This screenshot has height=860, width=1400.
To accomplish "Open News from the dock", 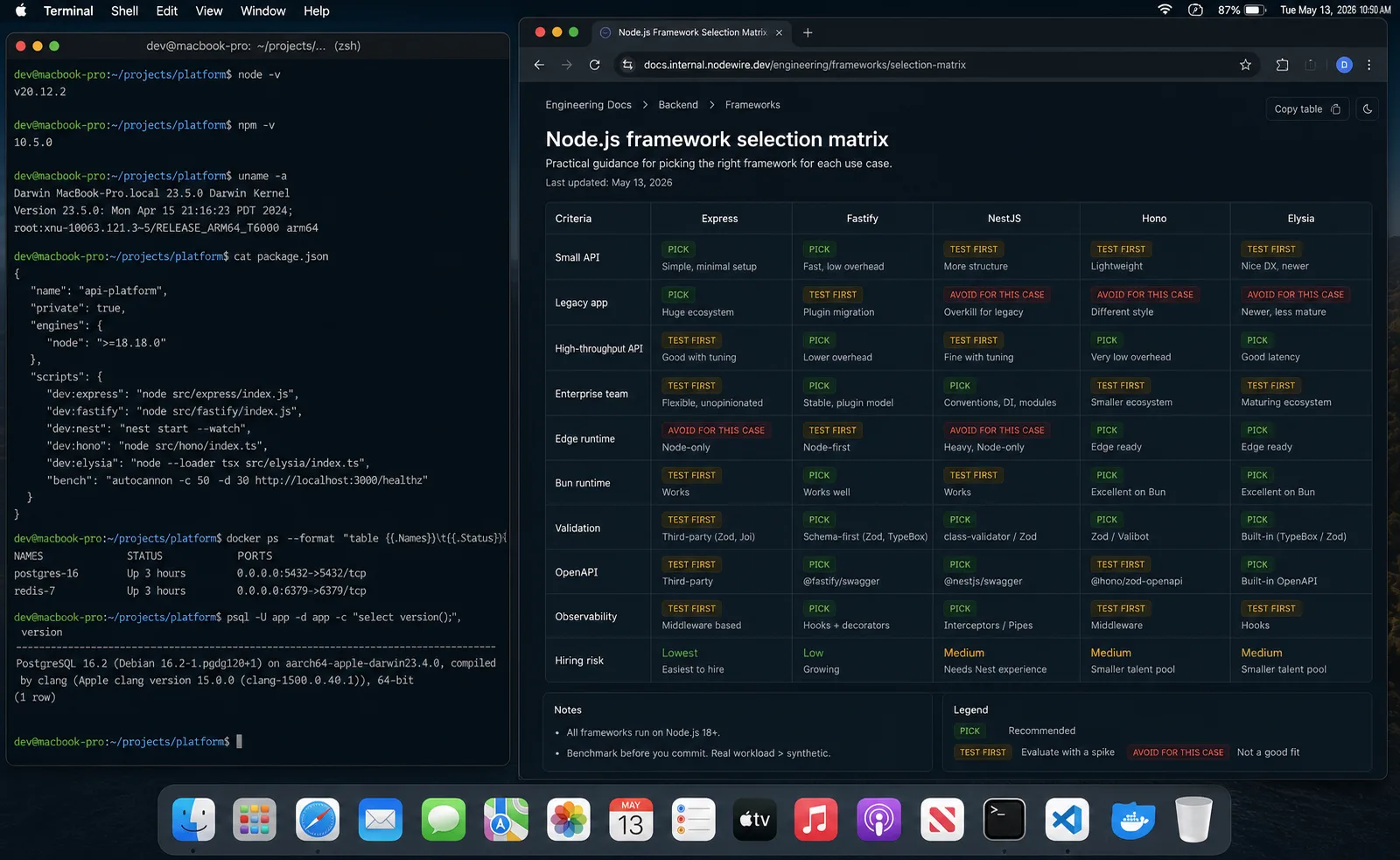I will (x=942, y=820).
